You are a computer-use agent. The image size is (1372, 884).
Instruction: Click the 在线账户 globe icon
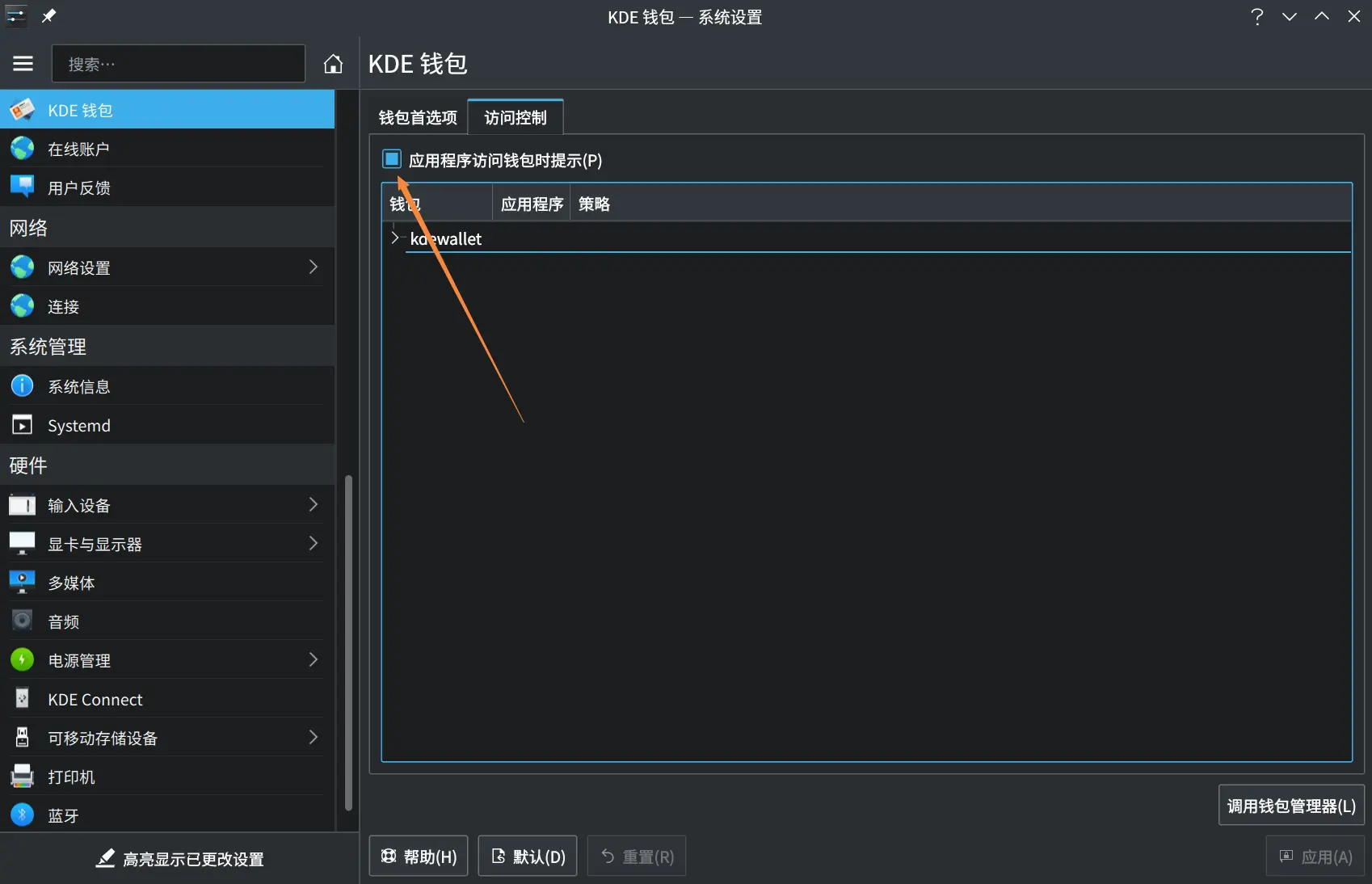pyautogui.click(x=23, y=148)
